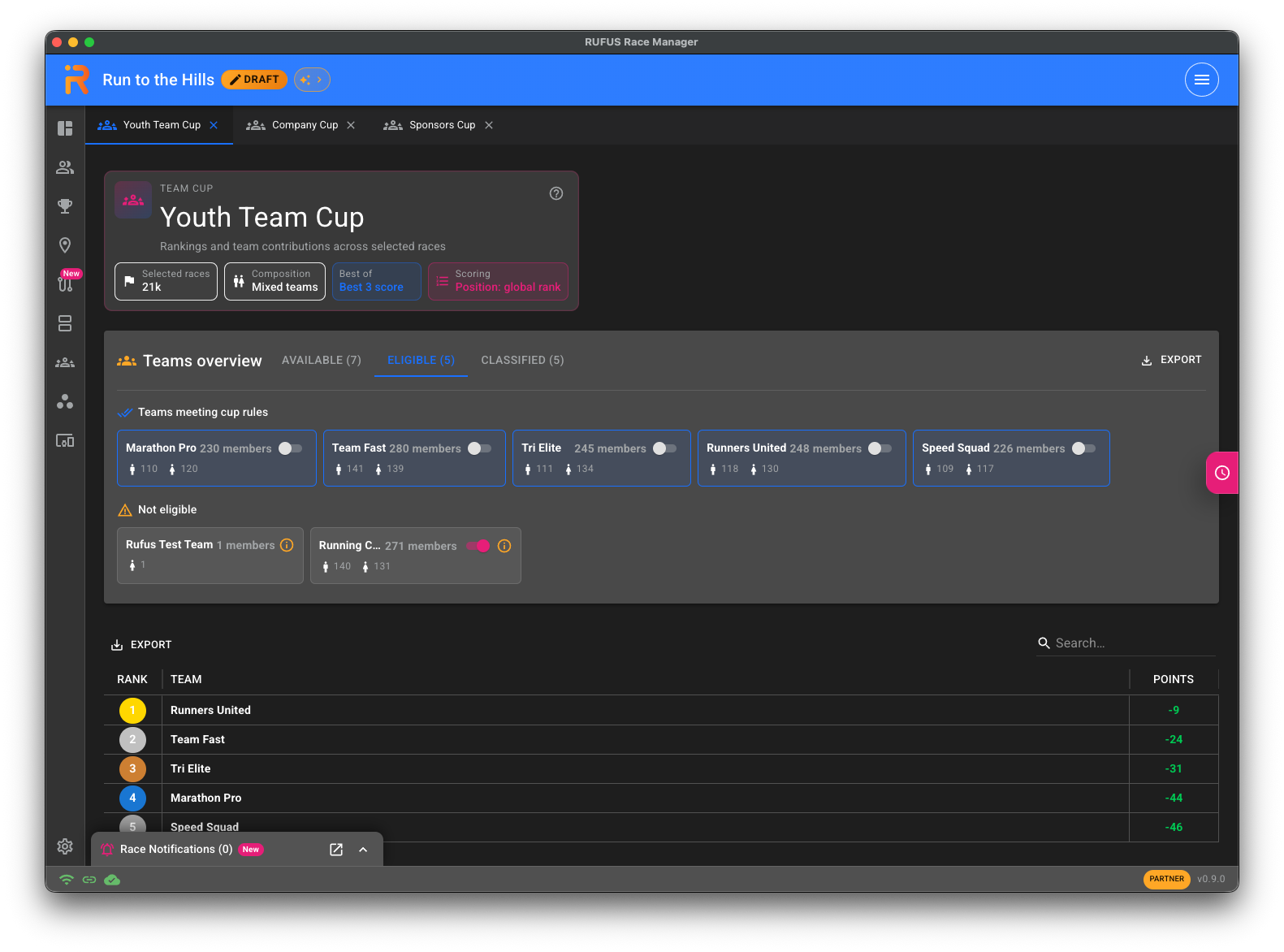Open the participants people icon in sidebar

65,167
